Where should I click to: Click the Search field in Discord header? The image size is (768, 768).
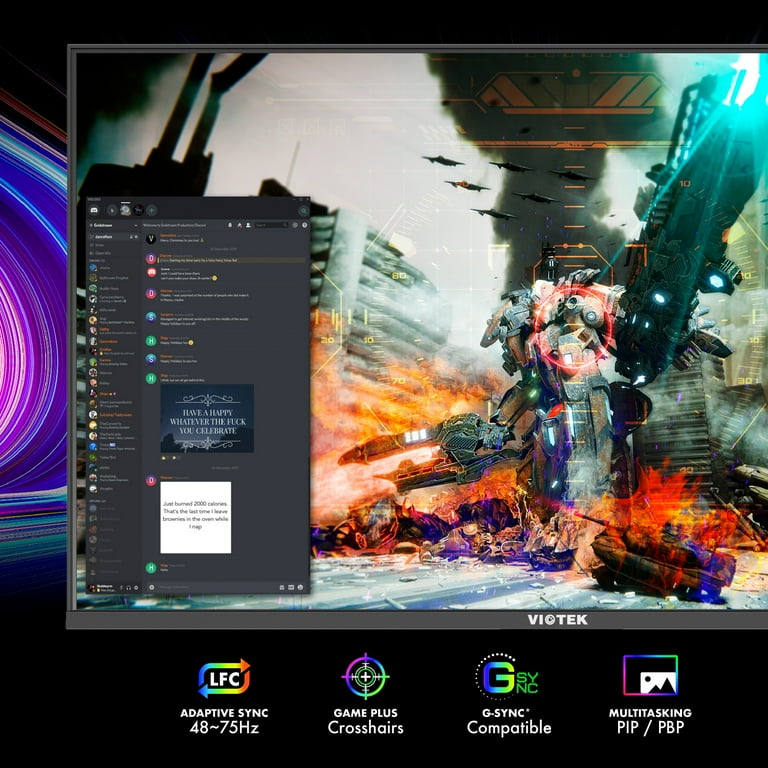[271, 225]
